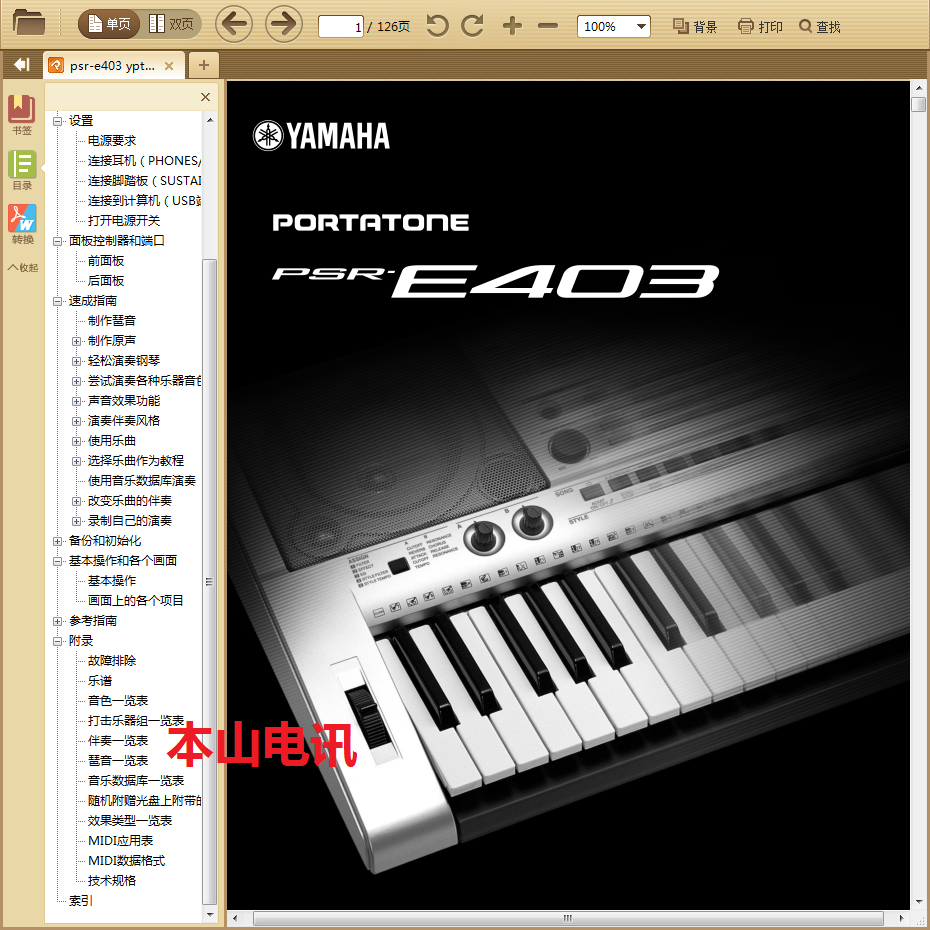Select the psr-e403 ypt... document tab

point(112,66)
